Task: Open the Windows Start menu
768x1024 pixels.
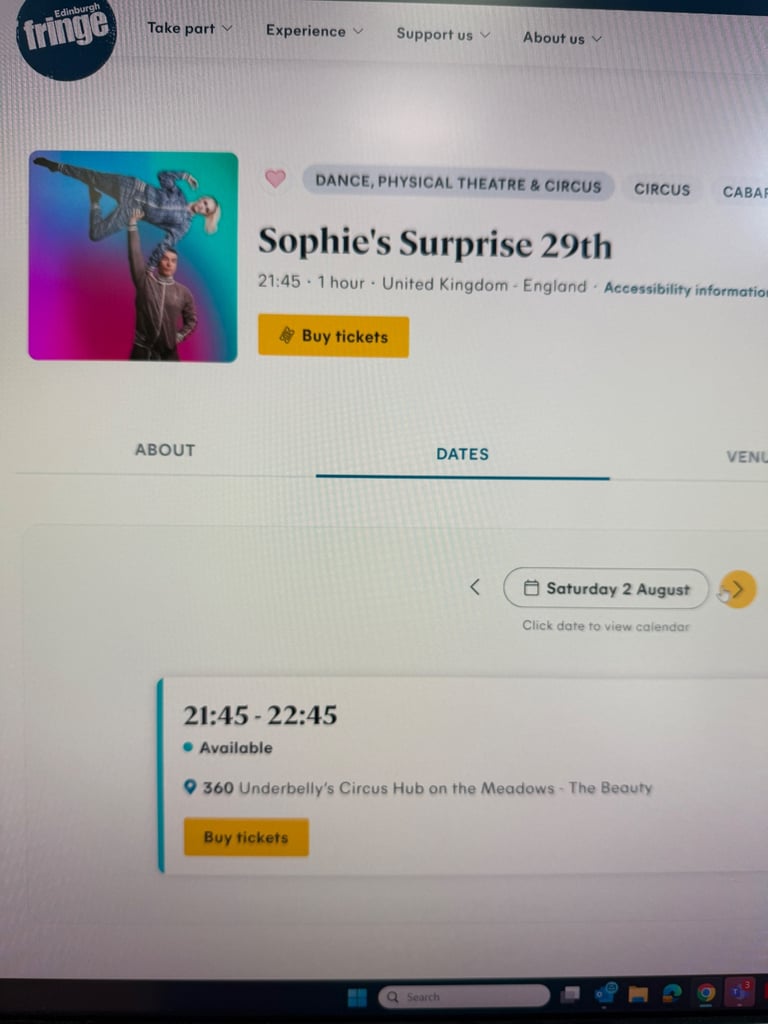Action: [x=357, y=997]
